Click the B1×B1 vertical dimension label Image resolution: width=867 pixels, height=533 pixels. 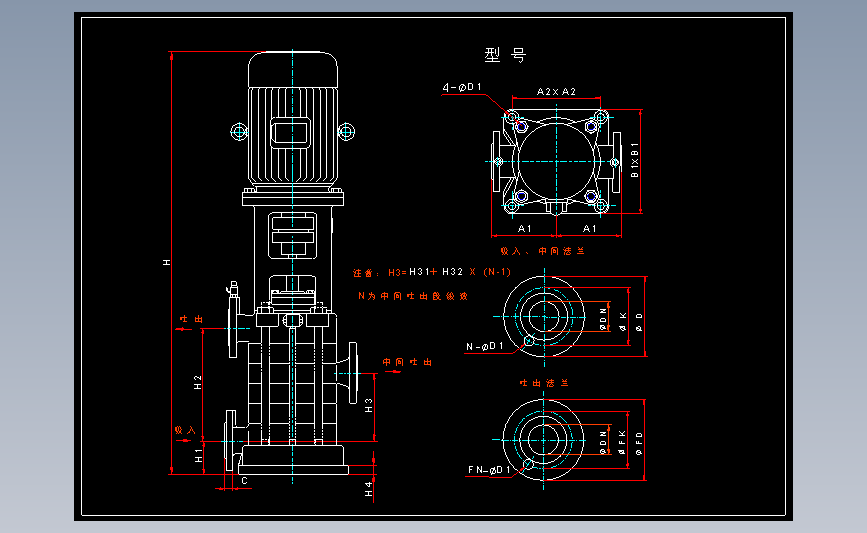(x=635, y=160)
